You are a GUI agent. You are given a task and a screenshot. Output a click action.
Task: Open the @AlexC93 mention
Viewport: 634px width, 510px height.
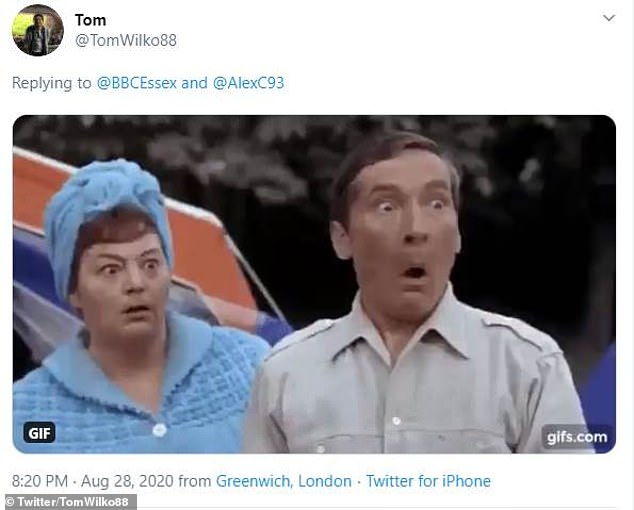click(248, 83)
